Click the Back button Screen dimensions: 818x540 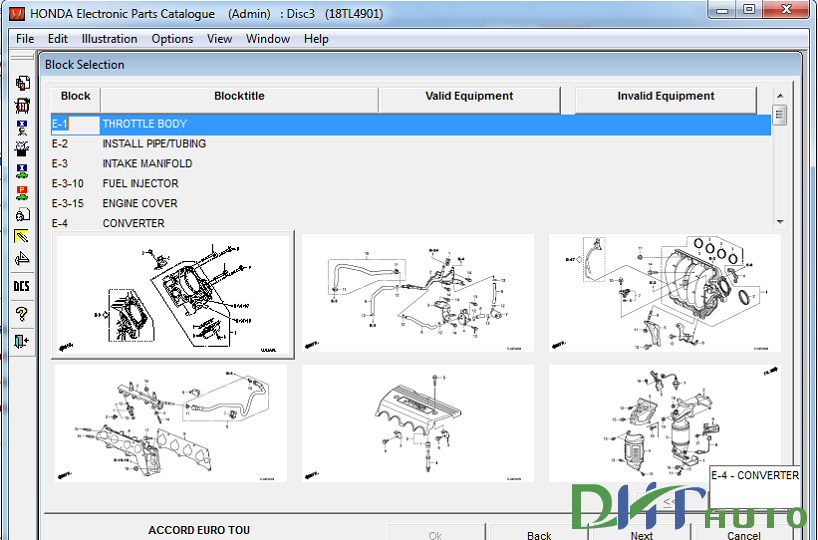pos(539,534)
